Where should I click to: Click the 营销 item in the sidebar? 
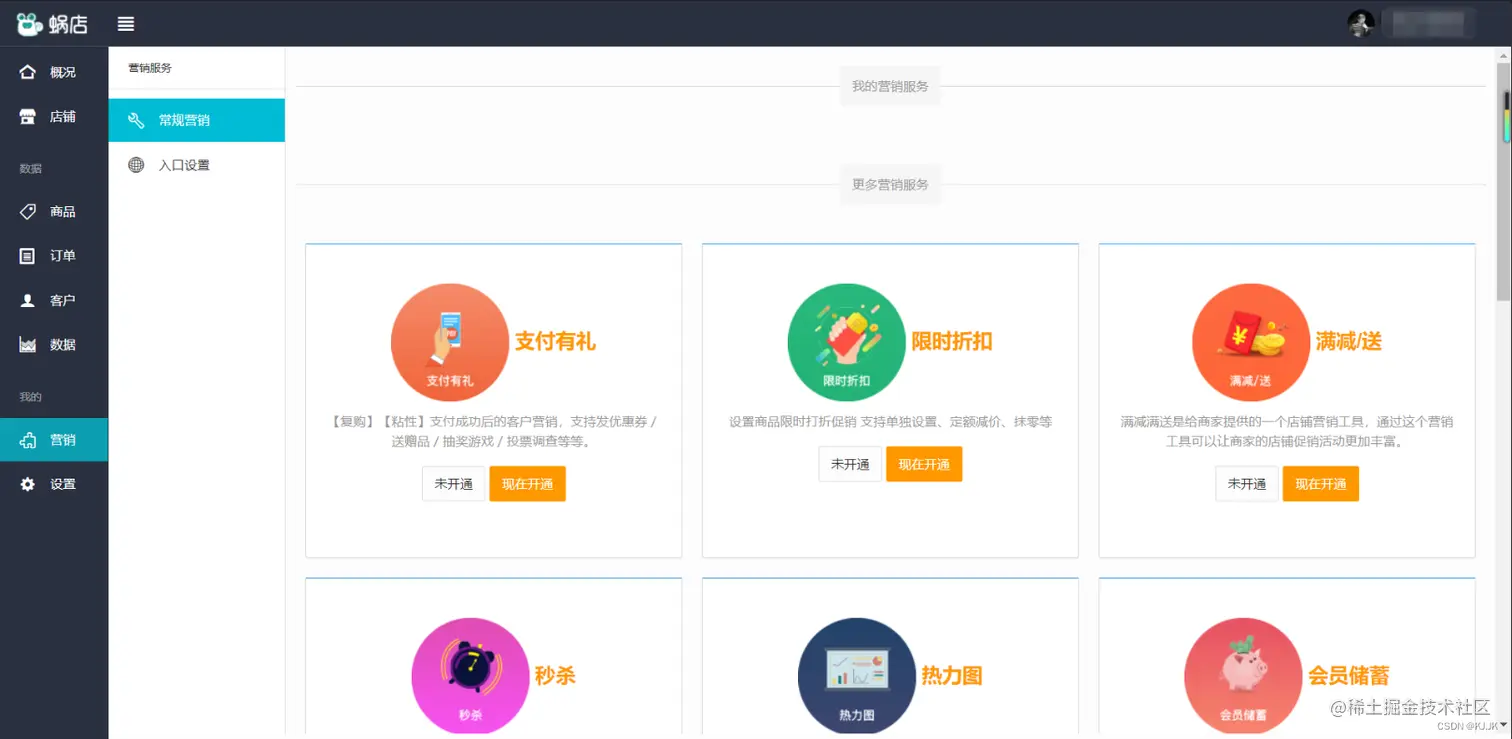(x=55, y=439)
